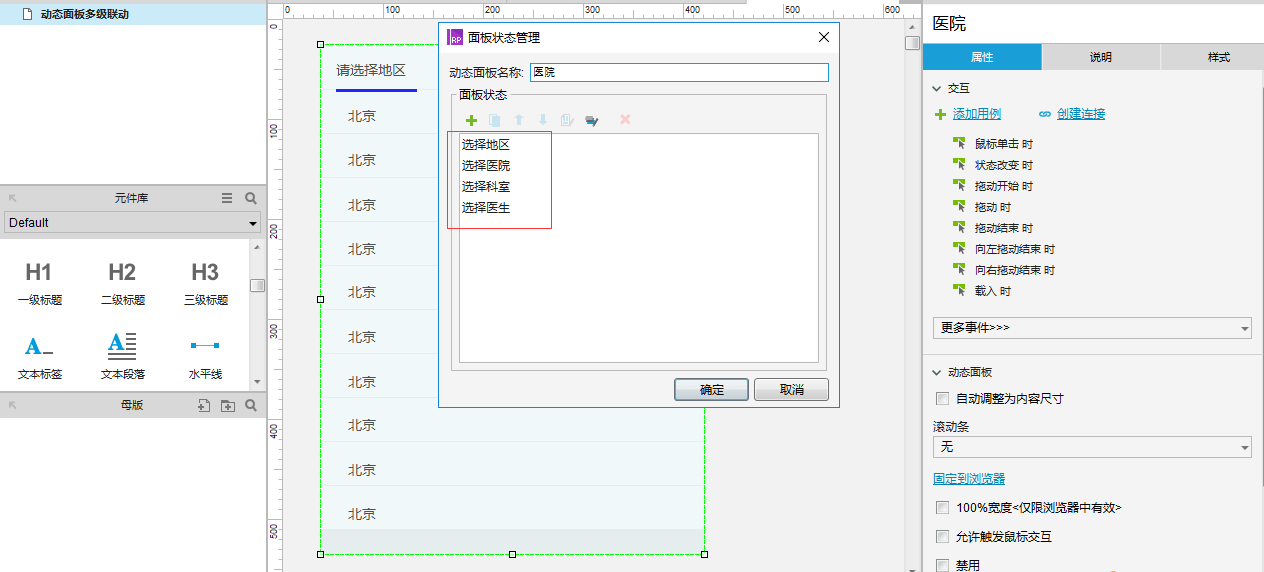This screenshot has height=572, width=1264.
Task: Select the 载入 时 event
Action: pyautogui.click(x=993, y=291)
